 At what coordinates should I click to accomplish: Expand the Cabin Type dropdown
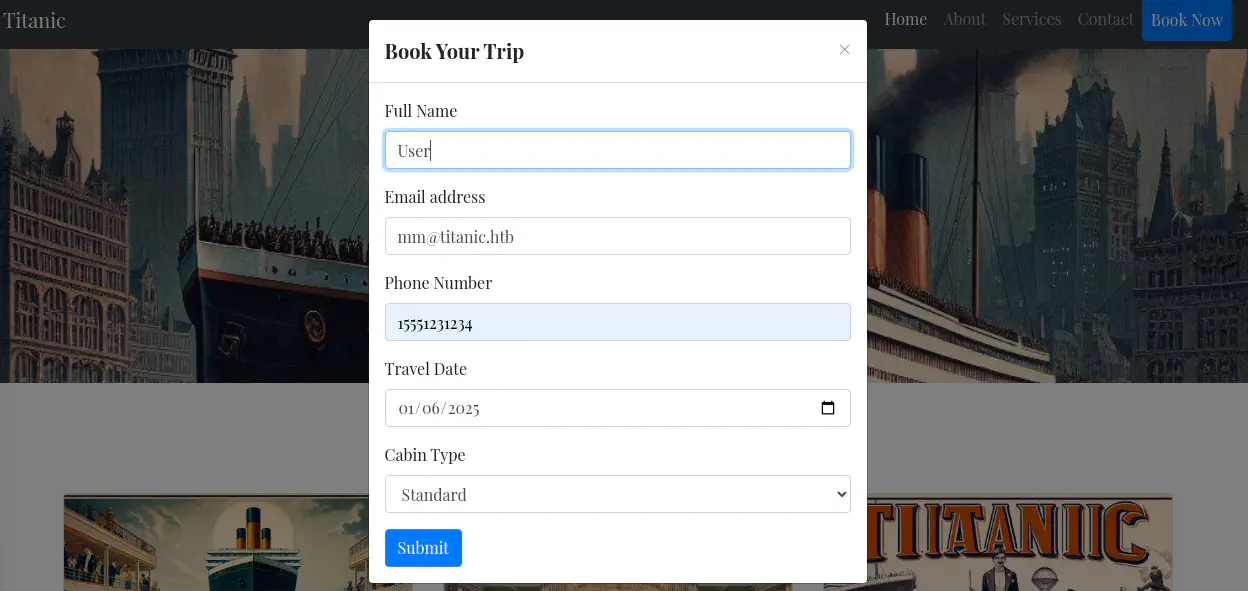617,494
